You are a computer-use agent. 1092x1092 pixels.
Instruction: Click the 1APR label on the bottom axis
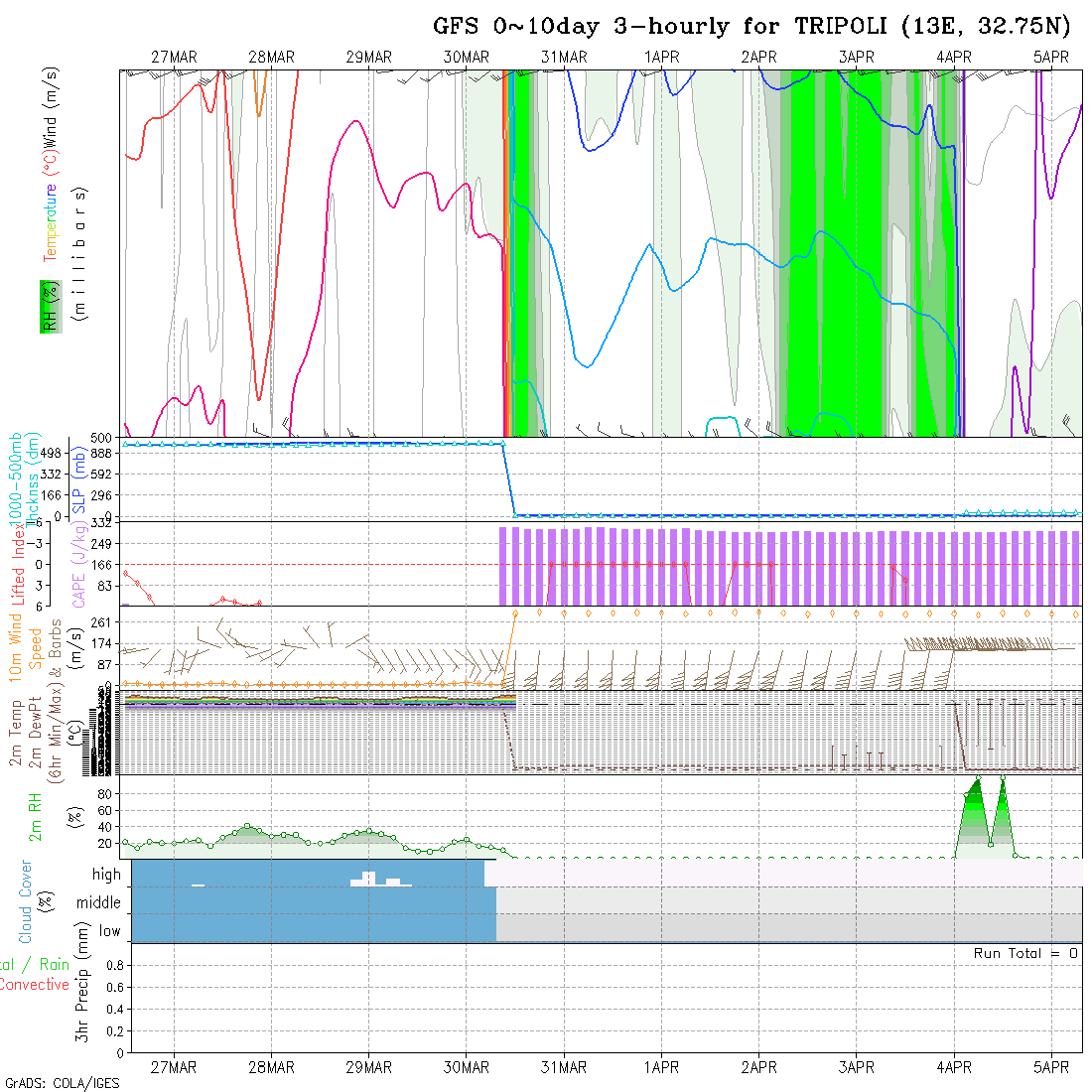click(661, 1067)
